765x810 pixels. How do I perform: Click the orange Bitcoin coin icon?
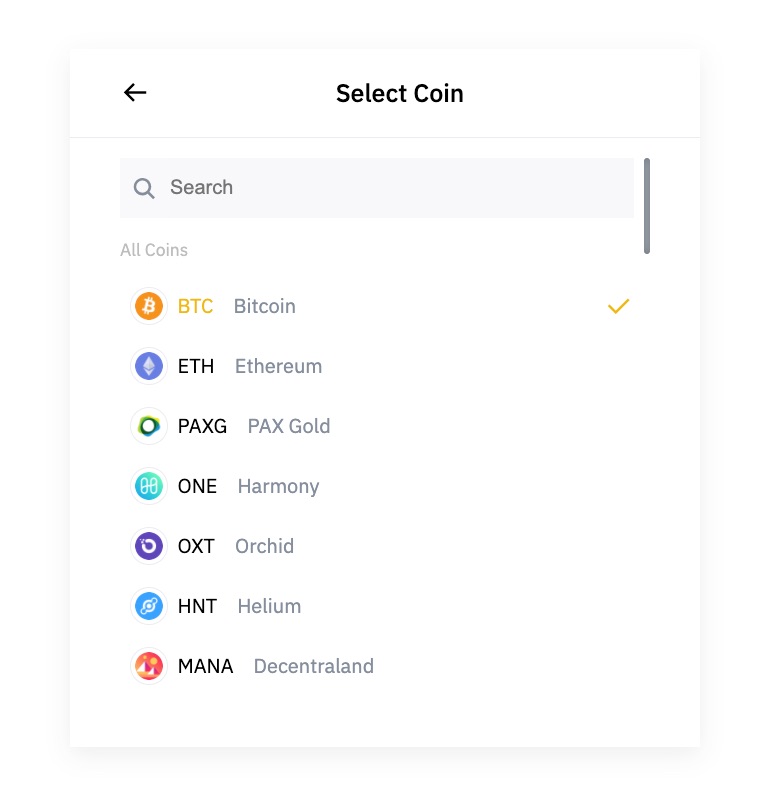point(149,306)
